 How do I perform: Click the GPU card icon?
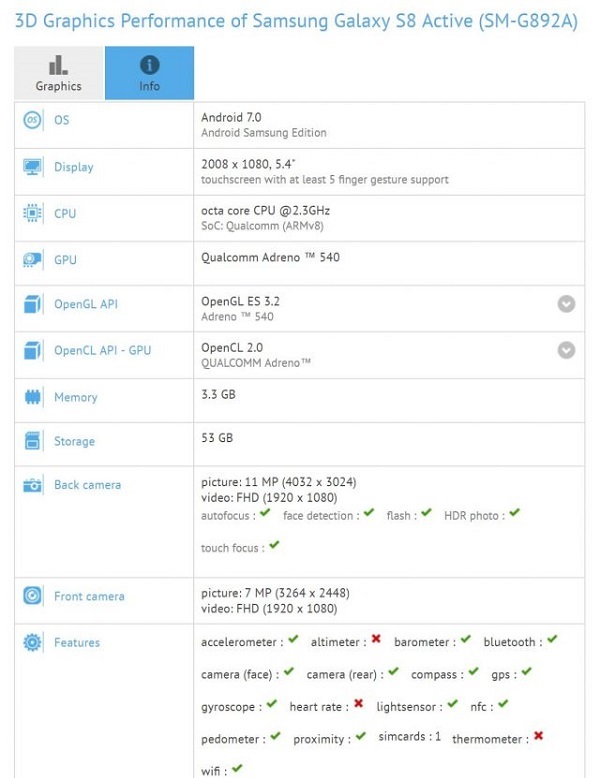point(33,259)
